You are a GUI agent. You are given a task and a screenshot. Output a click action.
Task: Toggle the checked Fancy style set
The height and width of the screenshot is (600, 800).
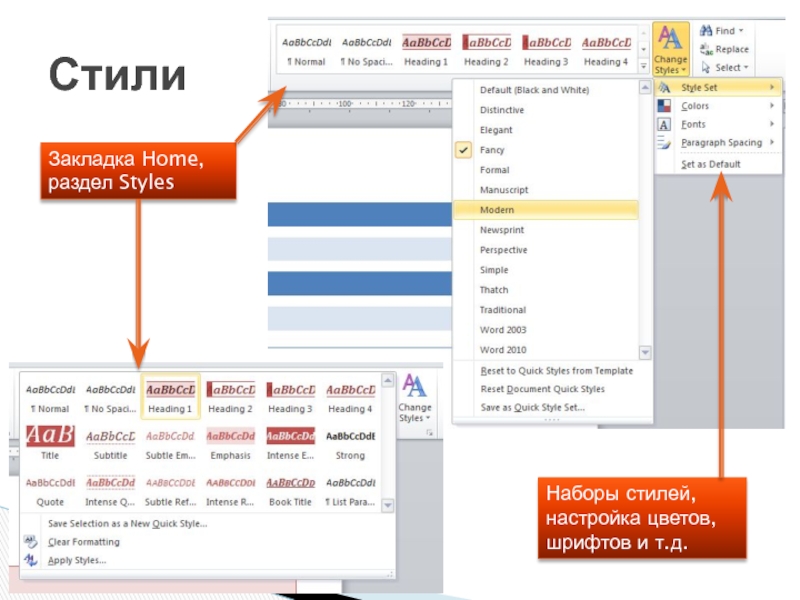[x=492, y=150]
